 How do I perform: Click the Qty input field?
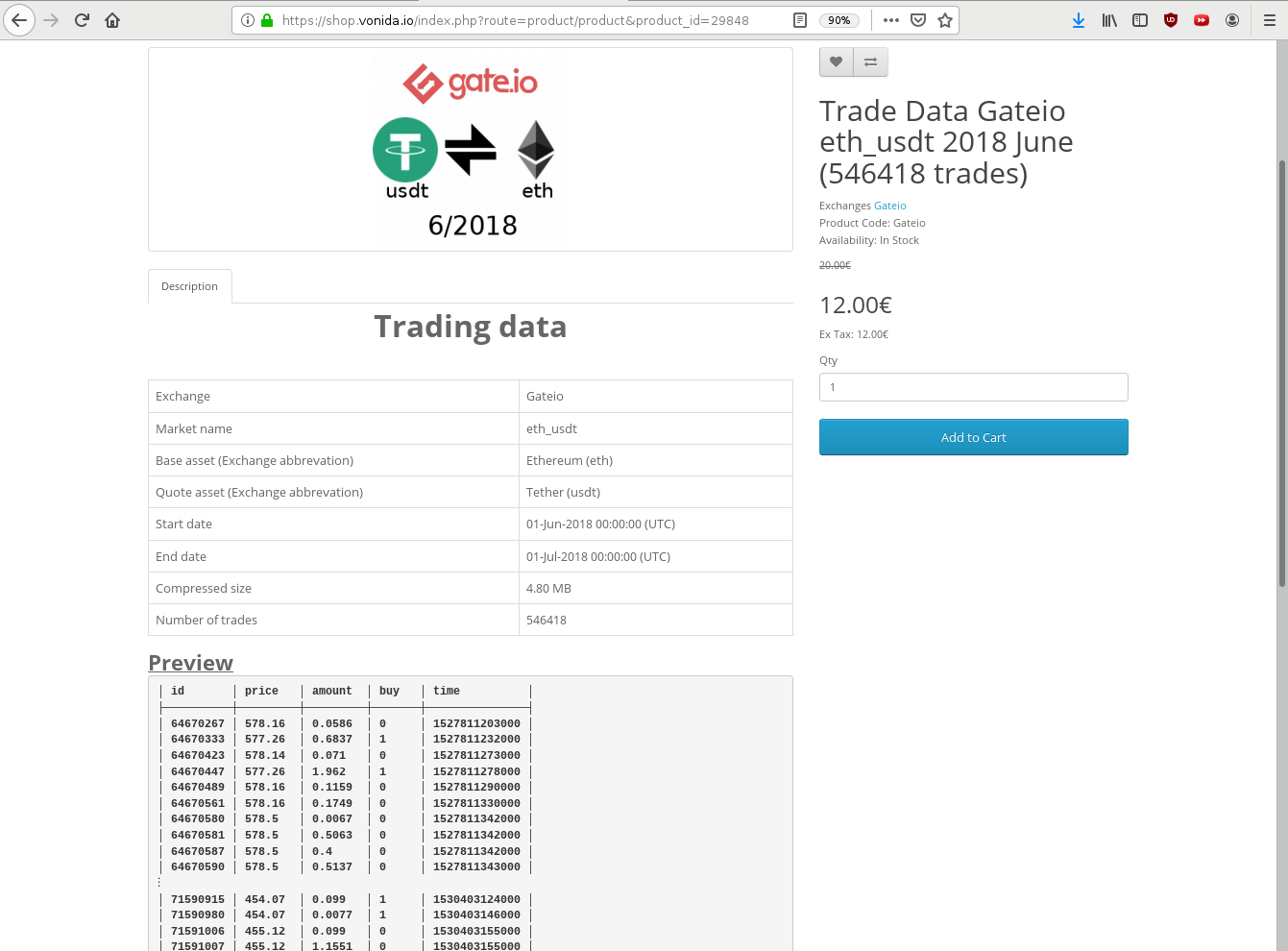(x=973, y=387)
